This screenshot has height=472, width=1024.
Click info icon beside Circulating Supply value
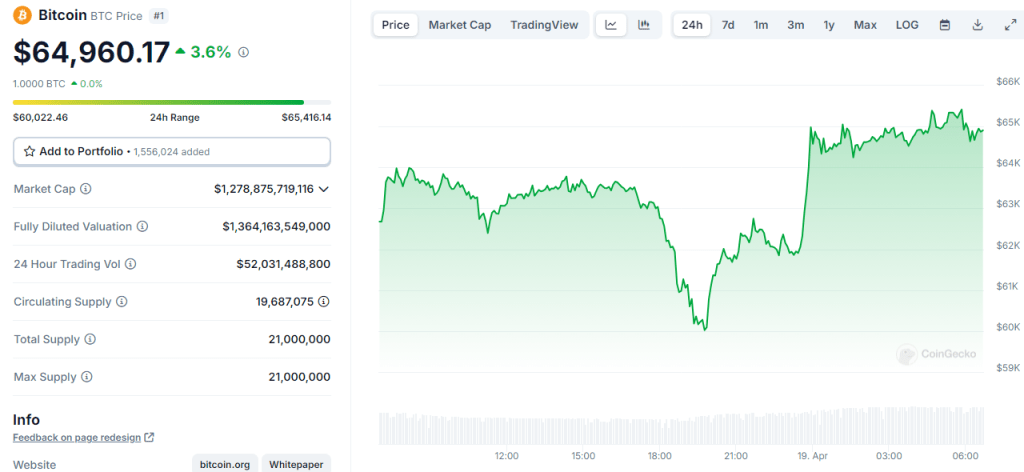[324, 301]
